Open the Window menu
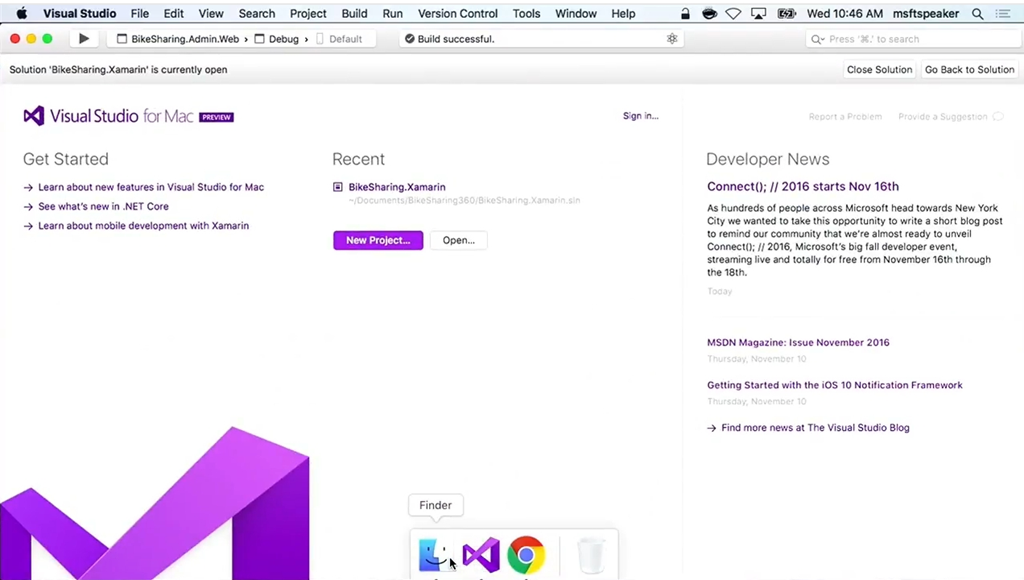Viewport: 1024px width, 580px height. (576, 13)
